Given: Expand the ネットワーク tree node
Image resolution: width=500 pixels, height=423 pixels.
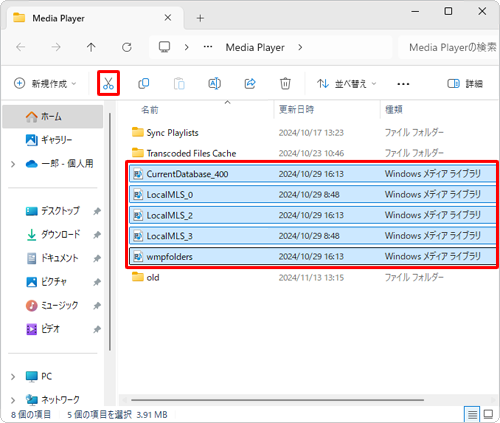Looking at the screenshot, I should [13, 400].
